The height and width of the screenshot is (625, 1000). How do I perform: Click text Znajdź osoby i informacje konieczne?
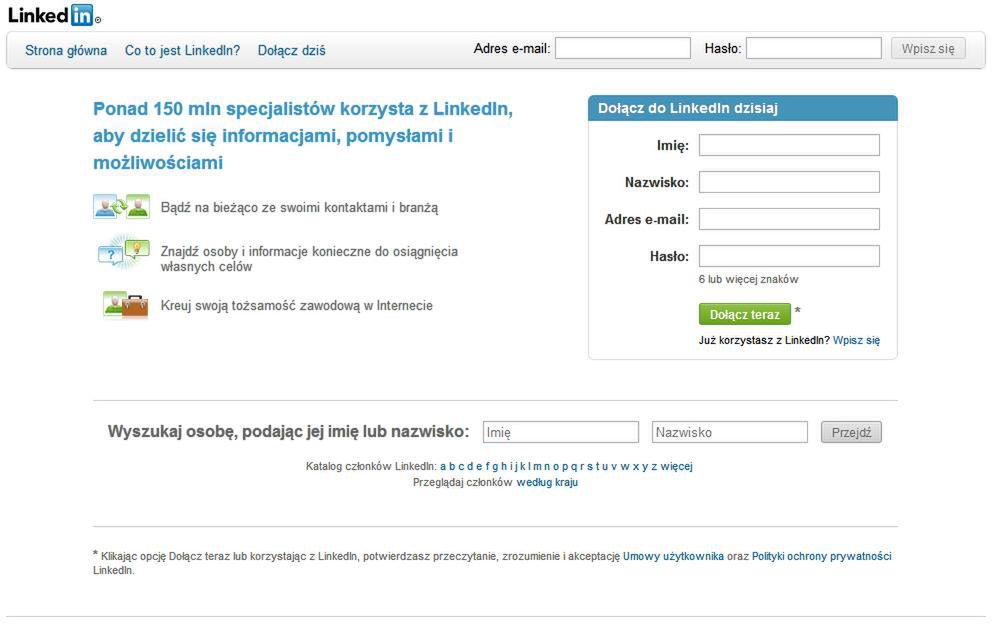pyautogui.click(x=309, y=258)
